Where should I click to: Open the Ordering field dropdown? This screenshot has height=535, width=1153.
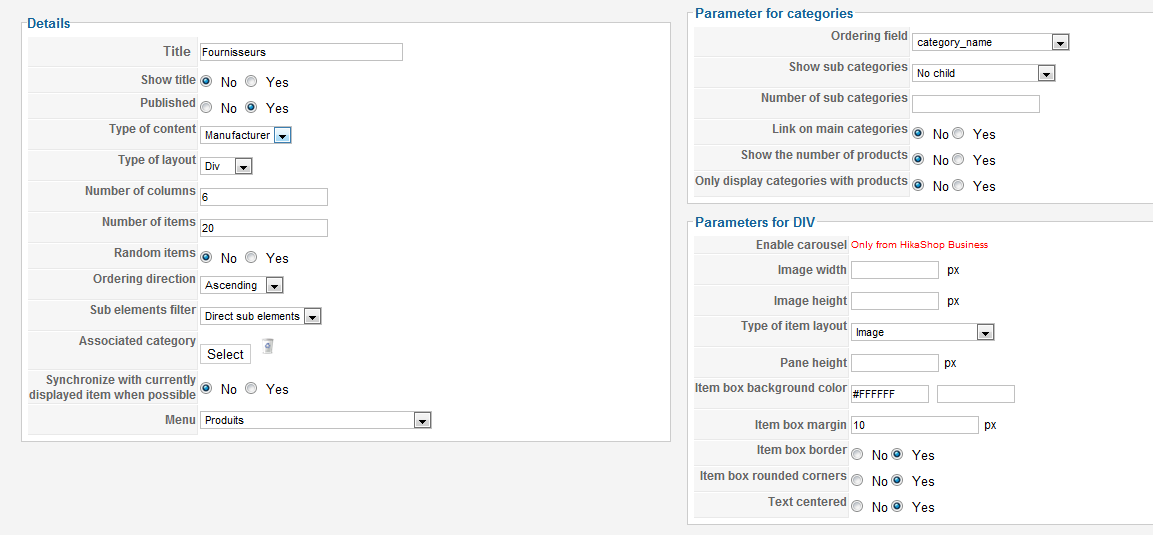click(x=990, y=43)
